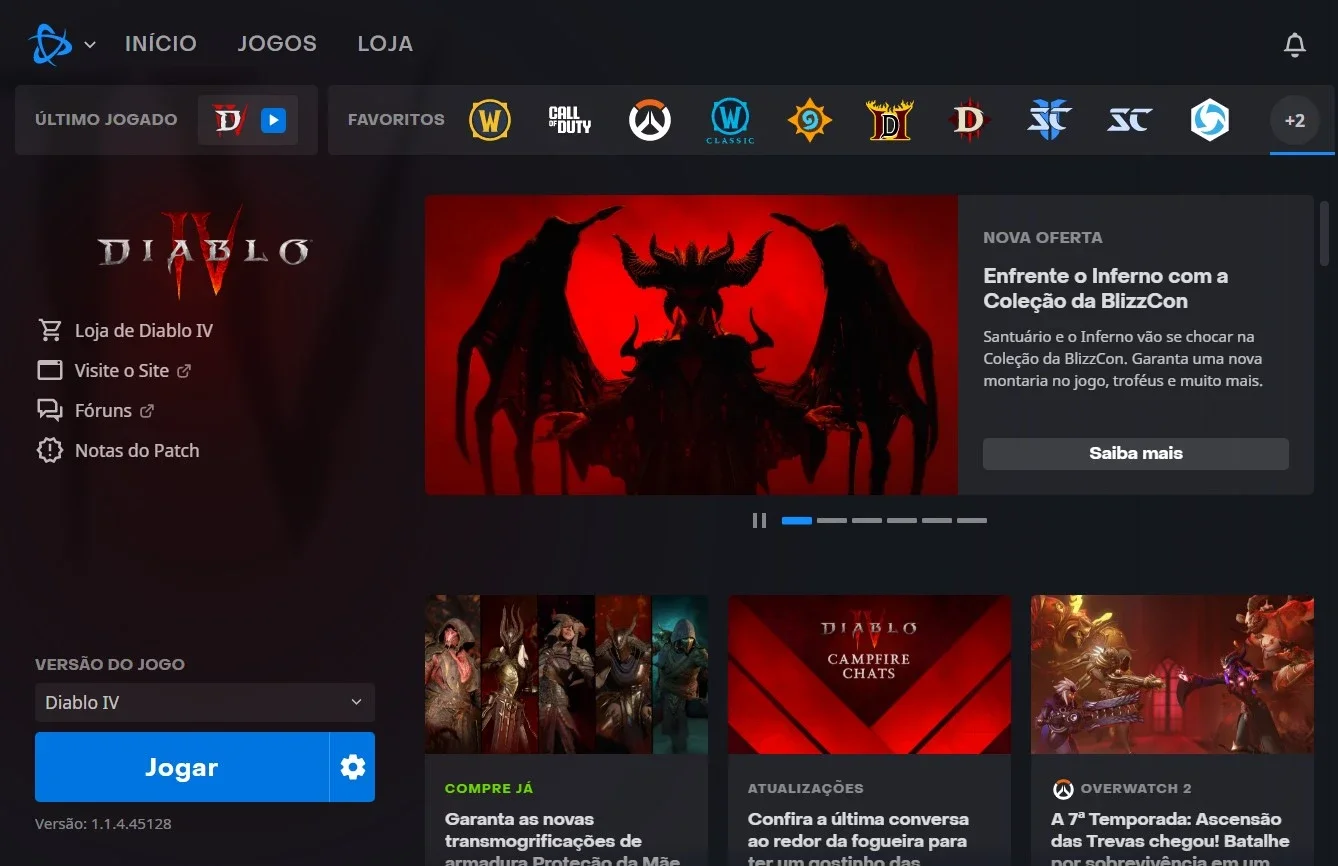Open game settings gear next to Jogar
This screenshot has height=866, width=1338.
pyautogui.click(x=352, y=767)
